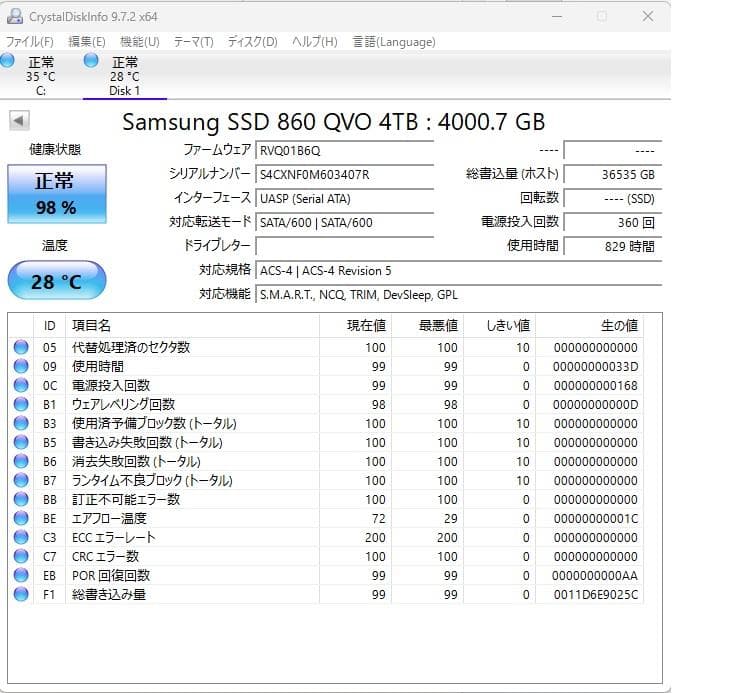The width and height of the screenshot is (737, 693).
Task: Click status orb for ID 0C row
Action: [21, 386]
